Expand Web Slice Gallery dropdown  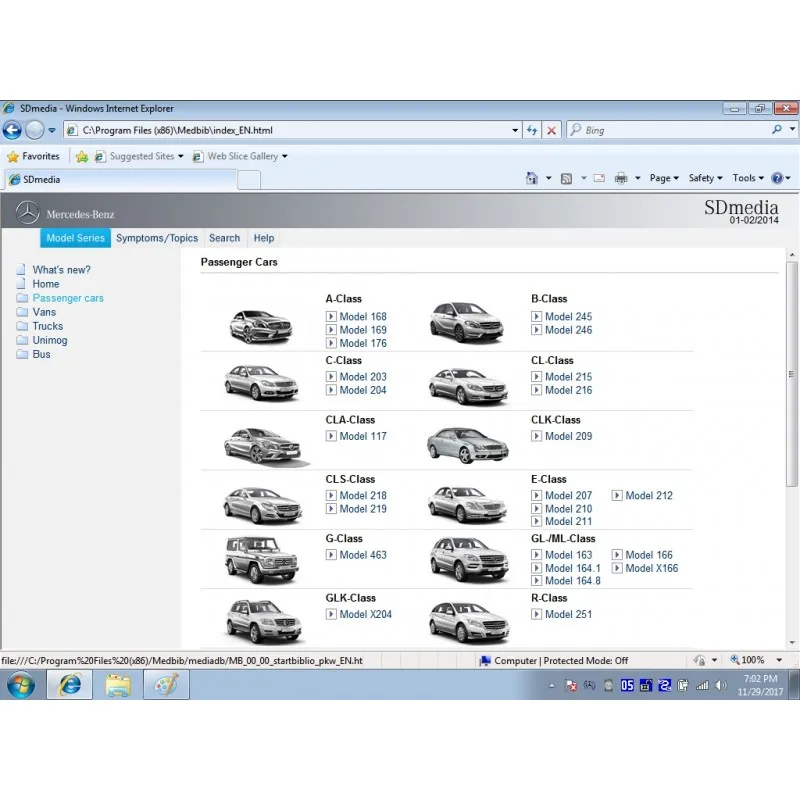pos(285,157)
